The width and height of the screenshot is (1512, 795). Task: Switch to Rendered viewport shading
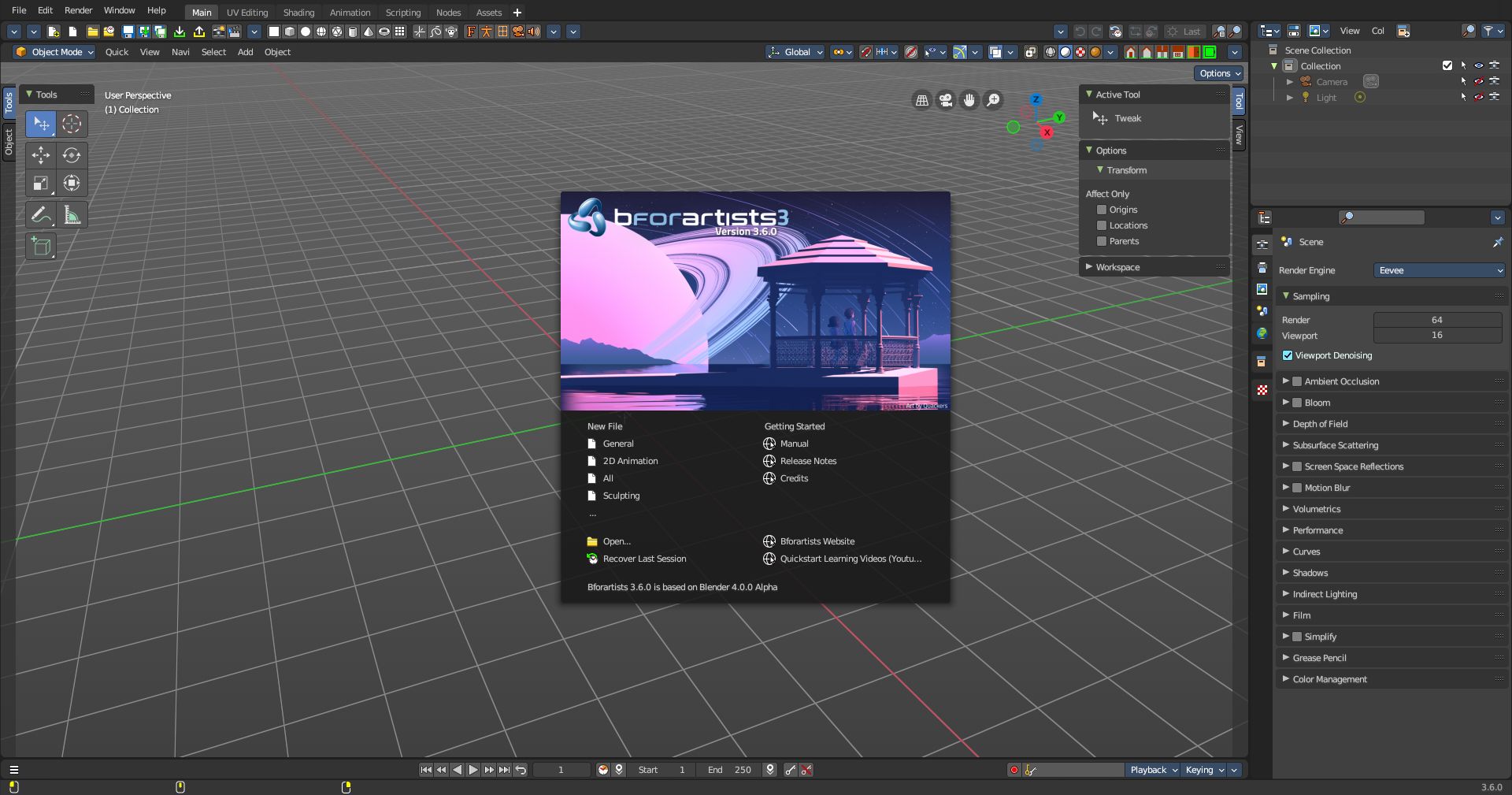pos(1095,52)
